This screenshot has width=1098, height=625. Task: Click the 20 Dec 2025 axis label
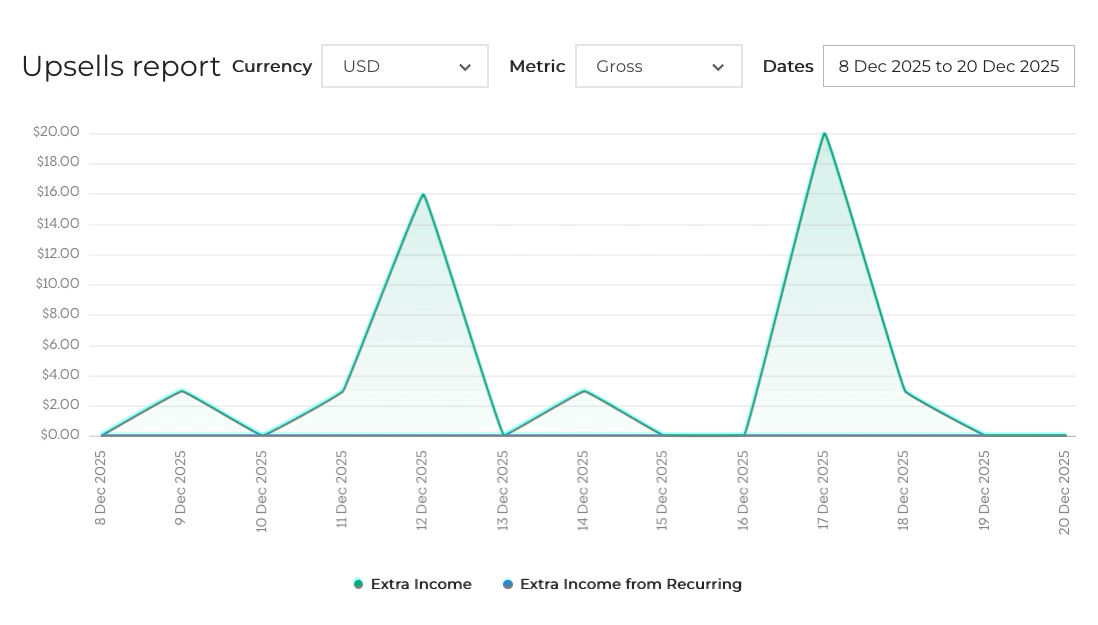(x=1064, y=492)
